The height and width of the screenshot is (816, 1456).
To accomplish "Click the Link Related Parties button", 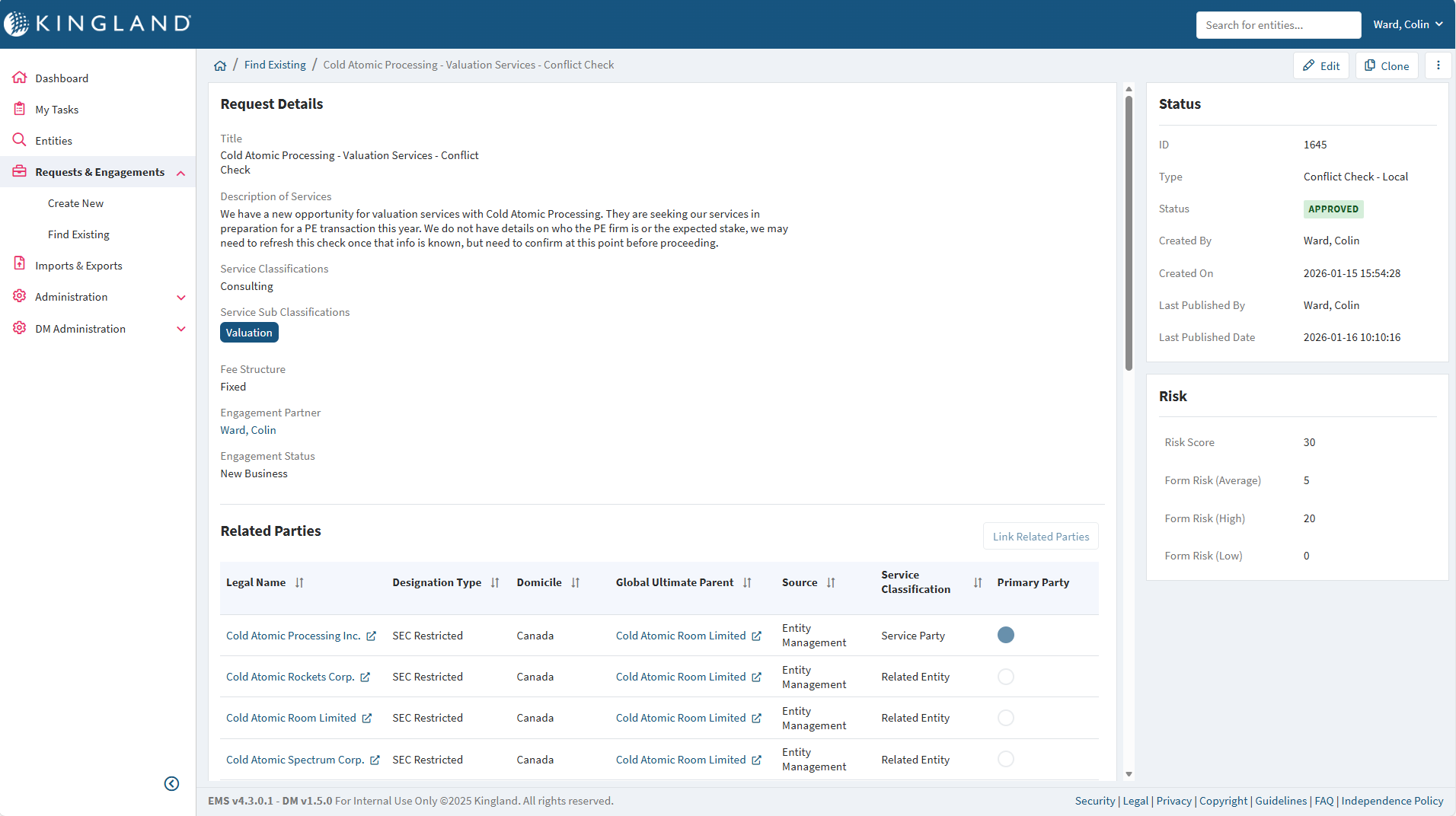I will 1040,536.
